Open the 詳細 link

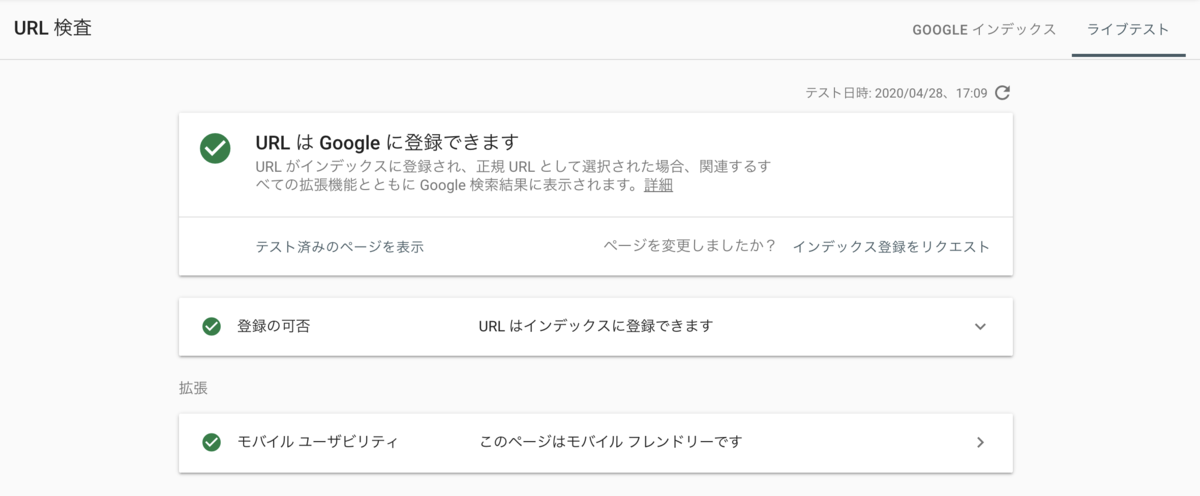pyautogui.click(x=658, y=185)
